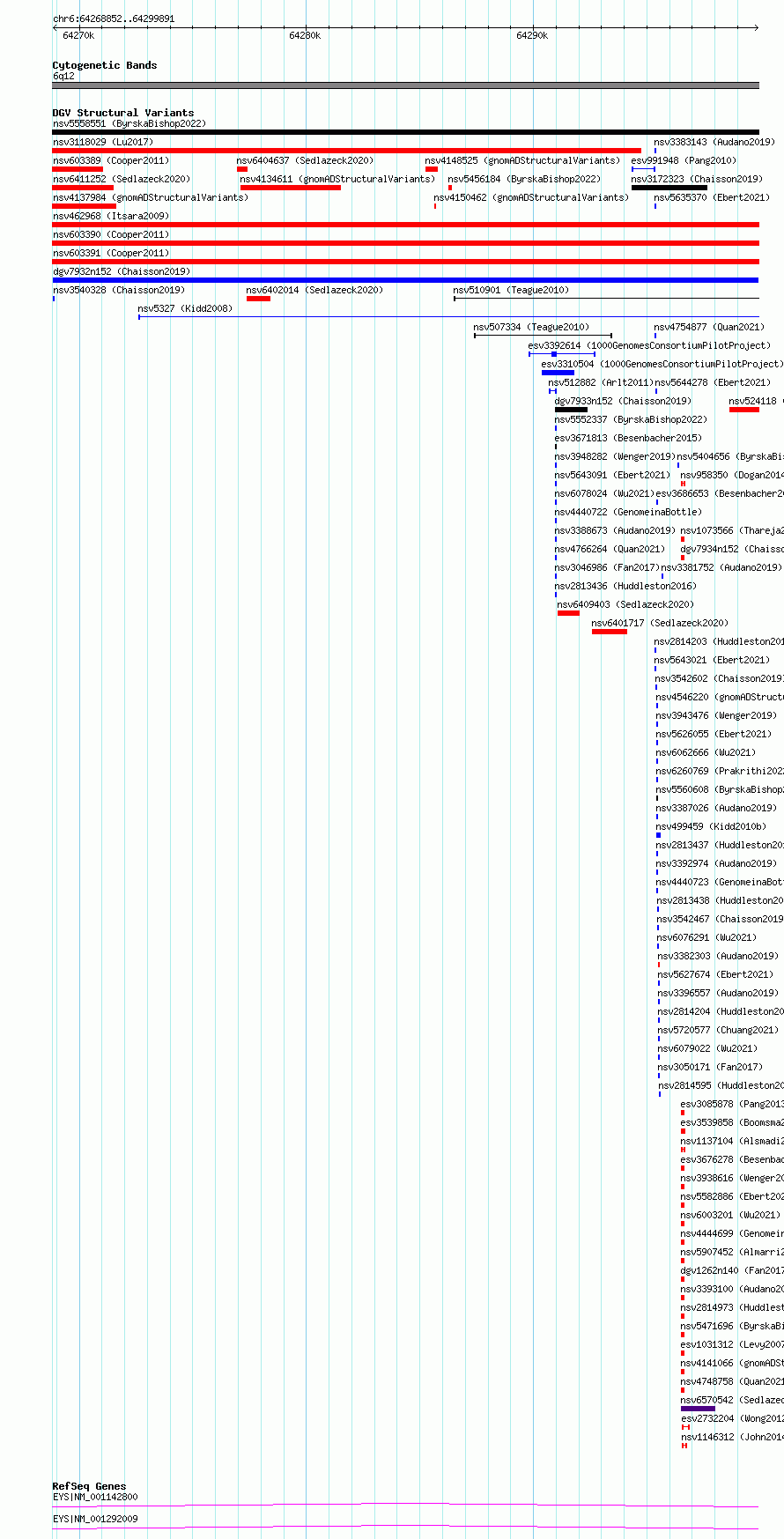Select the dgv1262n140 (Fan2017) variant
This screenshot has height=1539, width=784.
click(x=732, y=1271)
